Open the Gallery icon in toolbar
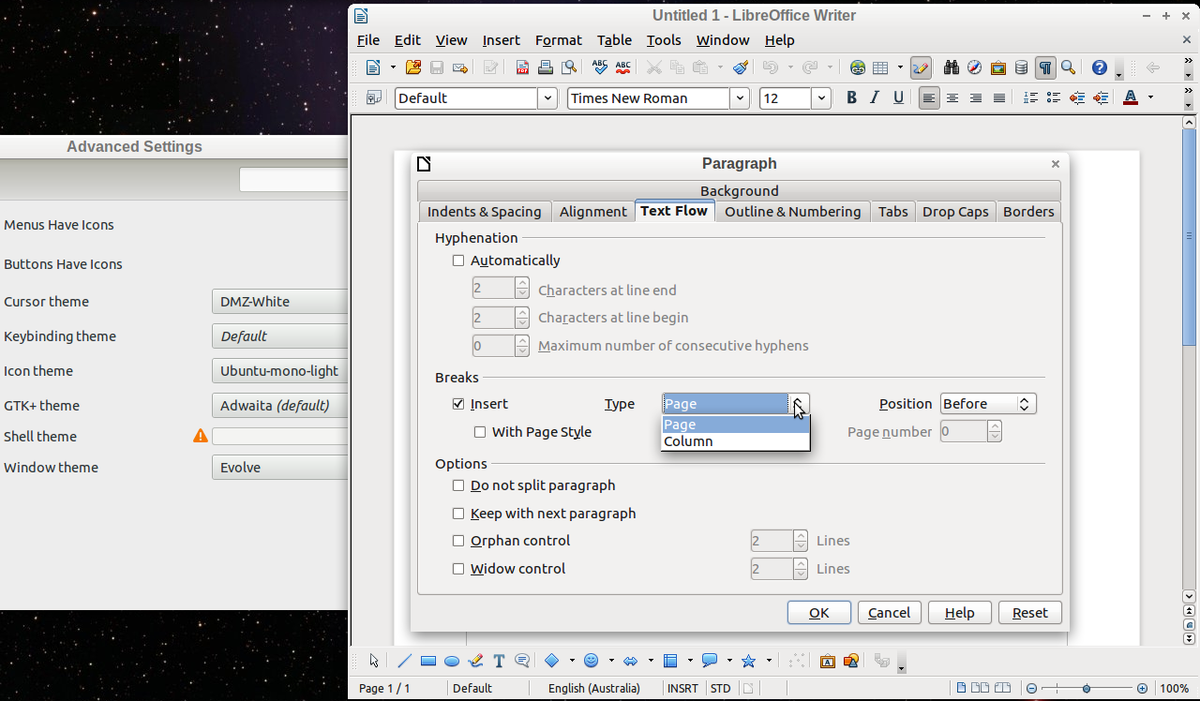 pos(998,68)
